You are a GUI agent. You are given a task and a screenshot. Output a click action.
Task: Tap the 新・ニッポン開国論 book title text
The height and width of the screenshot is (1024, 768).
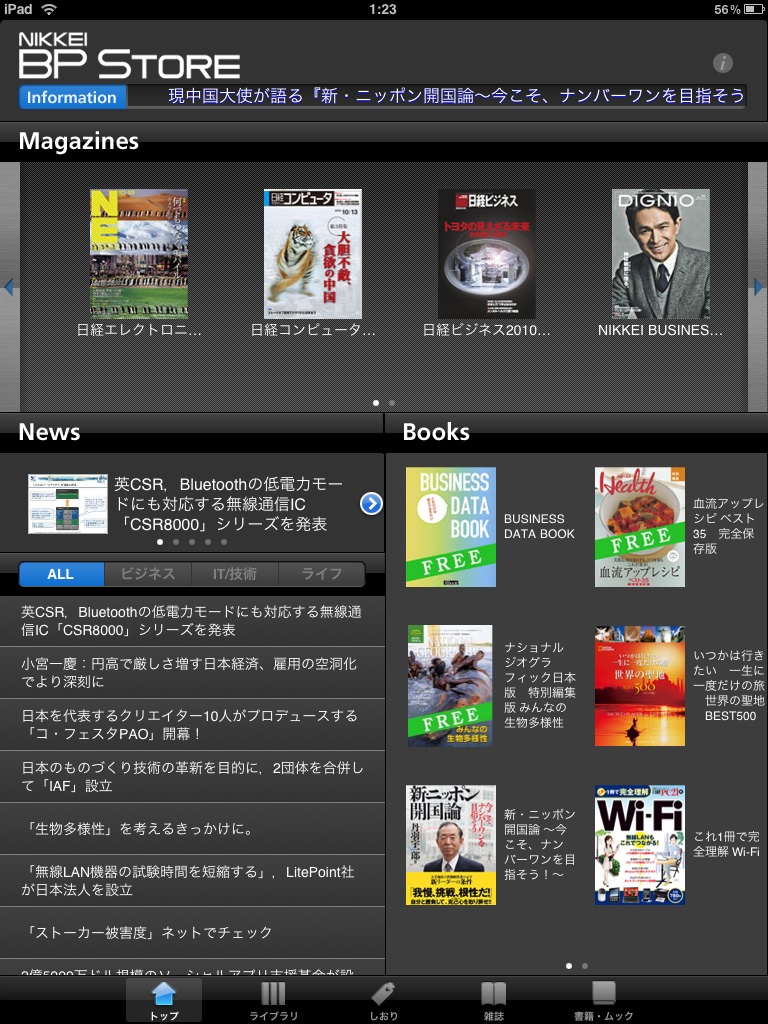pos(540,844)
